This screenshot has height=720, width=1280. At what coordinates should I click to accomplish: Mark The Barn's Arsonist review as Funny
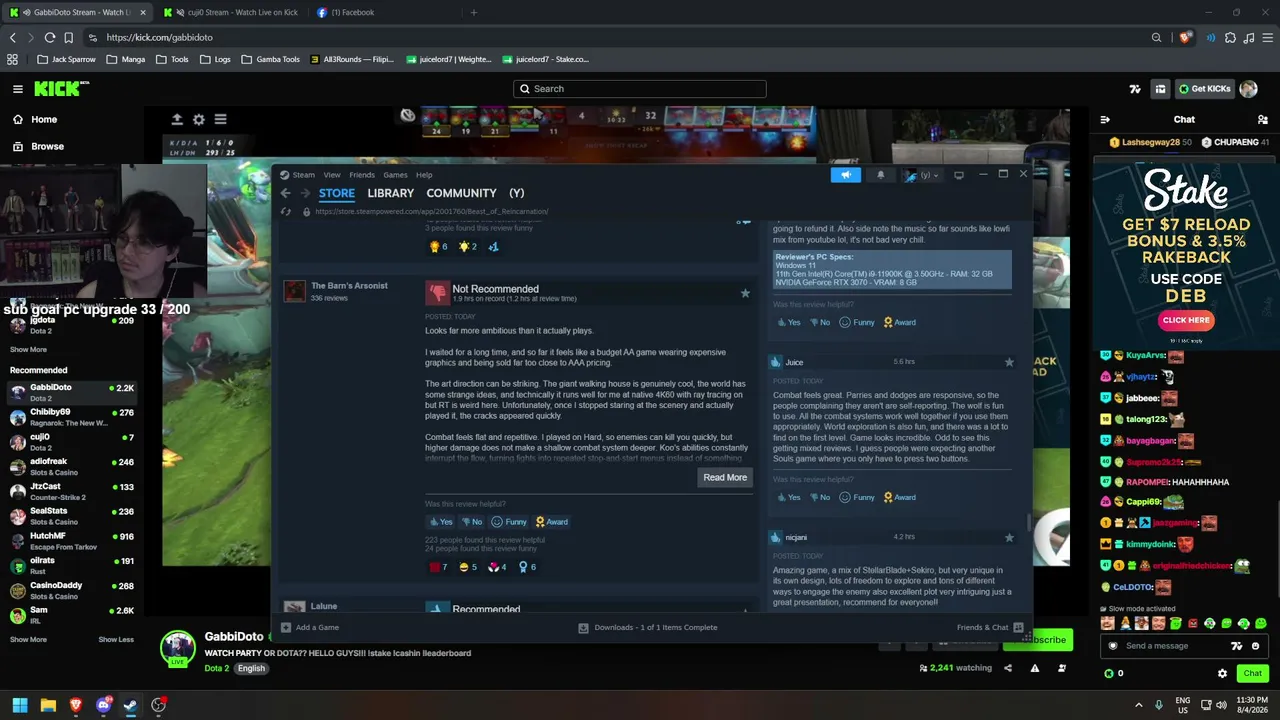point(508,522)
